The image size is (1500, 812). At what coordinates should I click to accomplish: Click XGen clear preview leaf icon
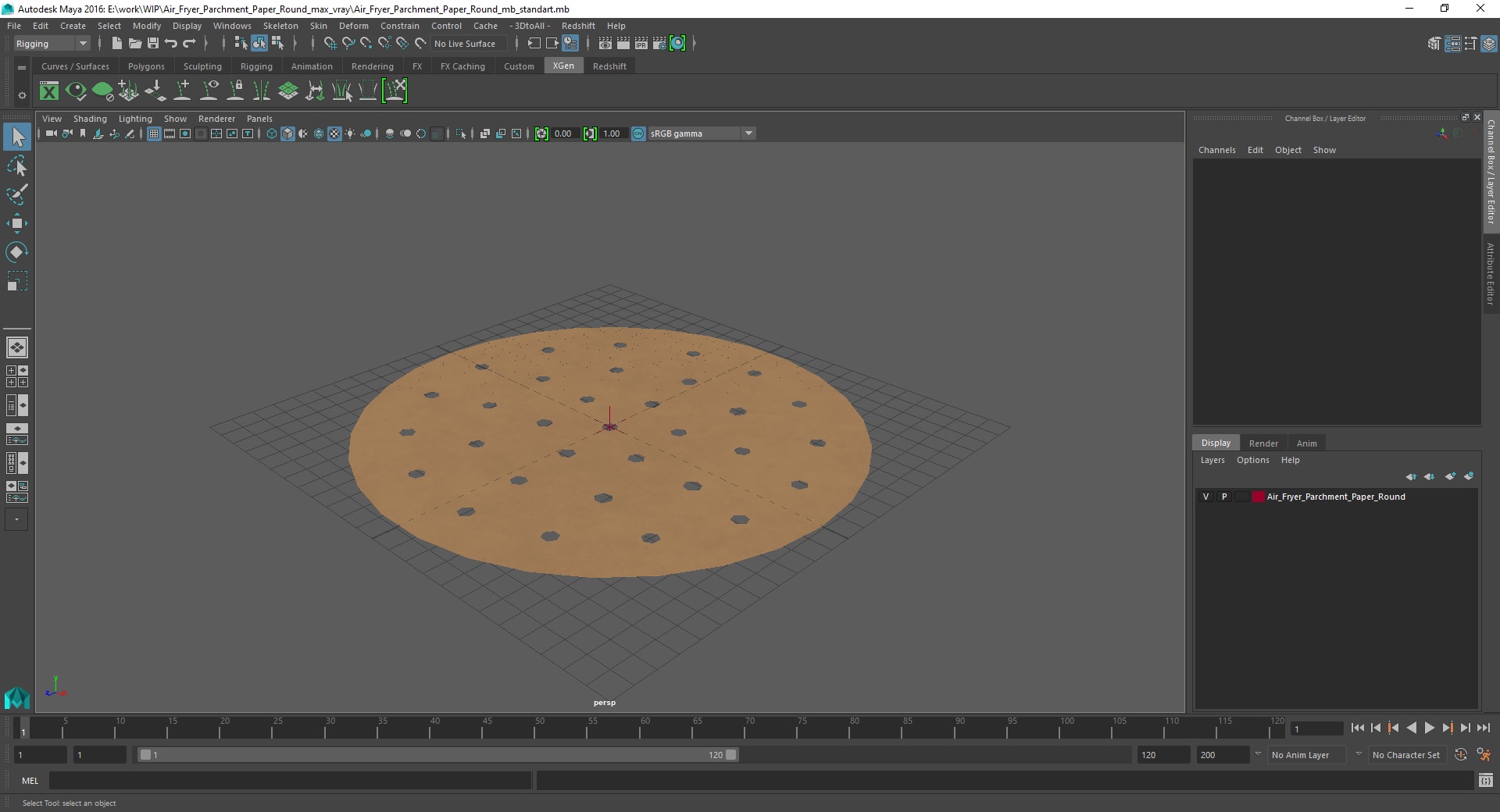(x=102, y=91)
